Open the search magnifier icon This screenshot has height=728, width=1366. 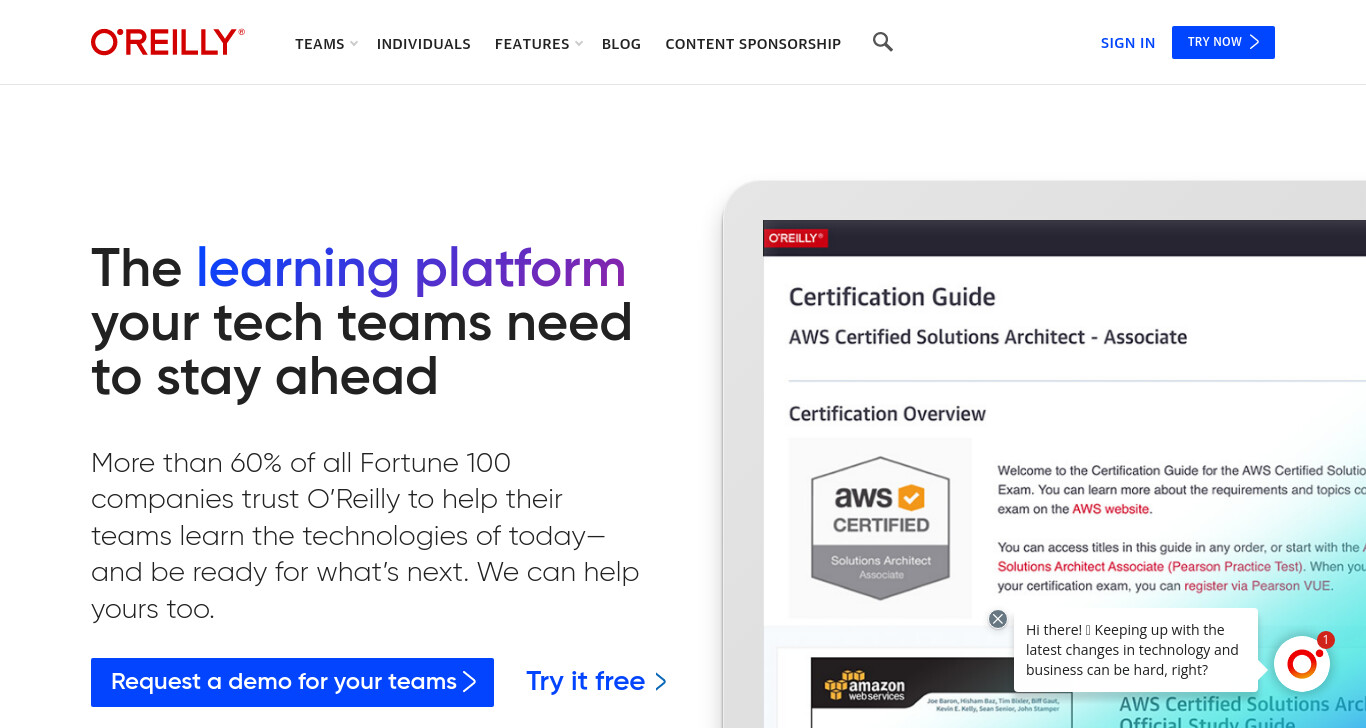pos(882,42)
